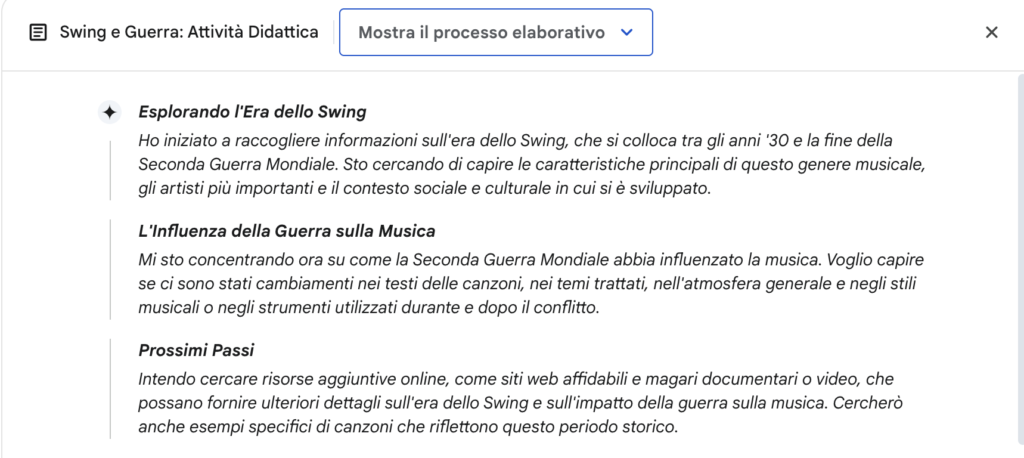This screenshot has width=1024, height=458.
Task: Click the vertical line beside the first section
Action: point(110,170)
